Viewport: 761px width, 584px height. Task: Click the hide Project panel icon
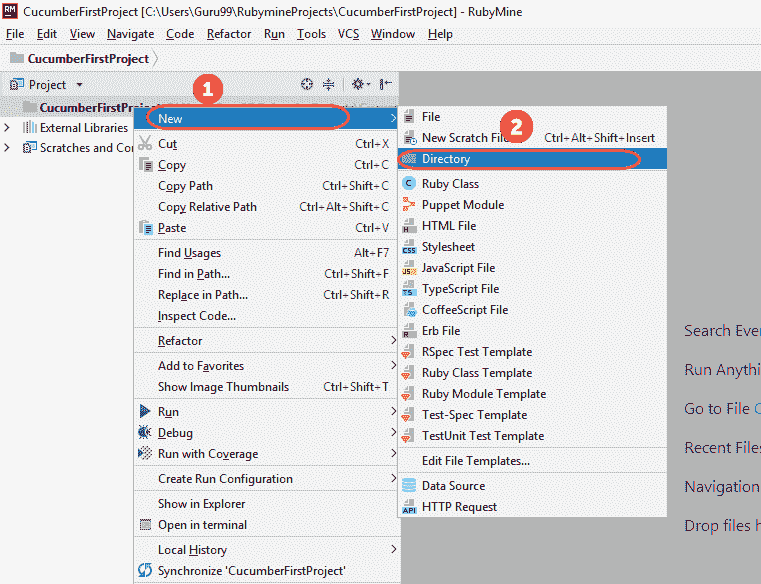[x=385, y=84]
